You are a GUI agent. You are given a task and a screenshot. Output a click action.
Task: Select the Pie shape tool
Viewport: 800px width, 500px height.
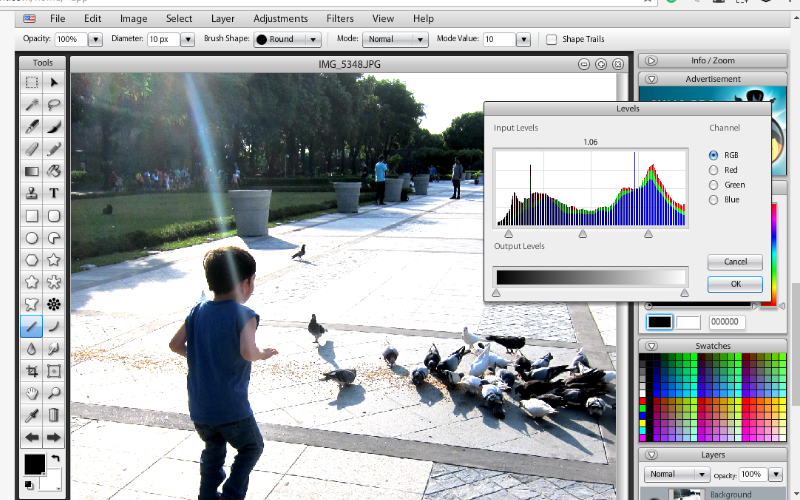(54, 238)
